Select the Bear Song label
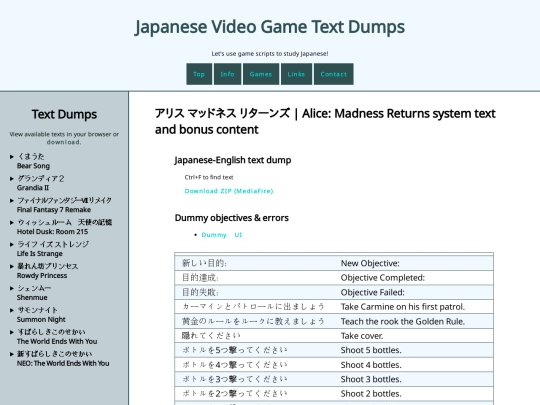540x405 pixels. [x=33, y=166]
